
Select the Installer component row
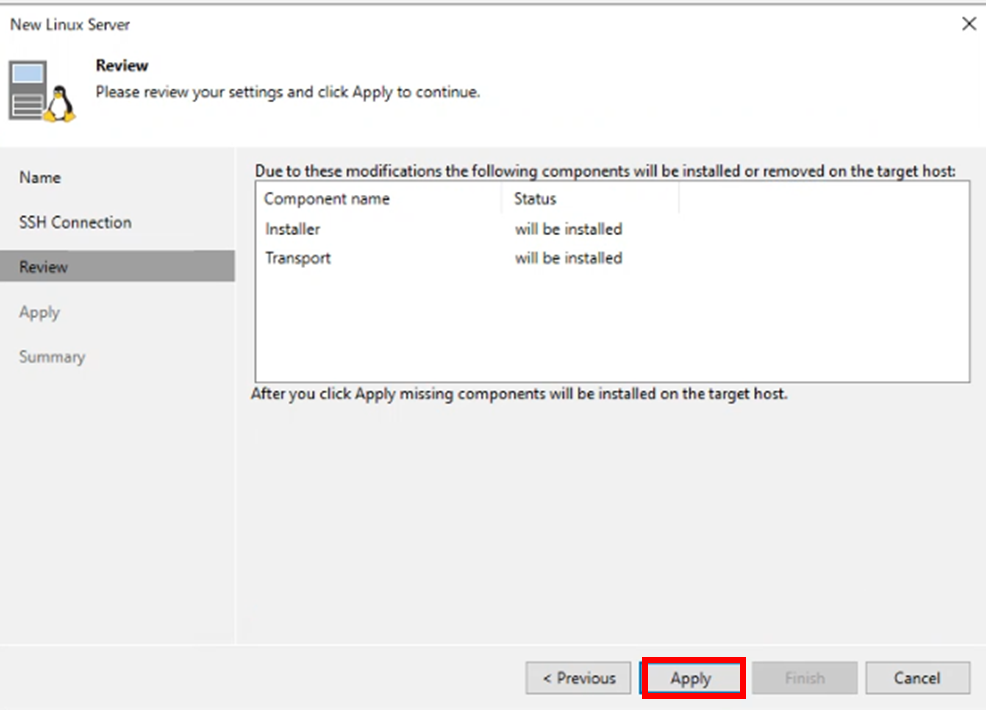click(x=292, y=229)
